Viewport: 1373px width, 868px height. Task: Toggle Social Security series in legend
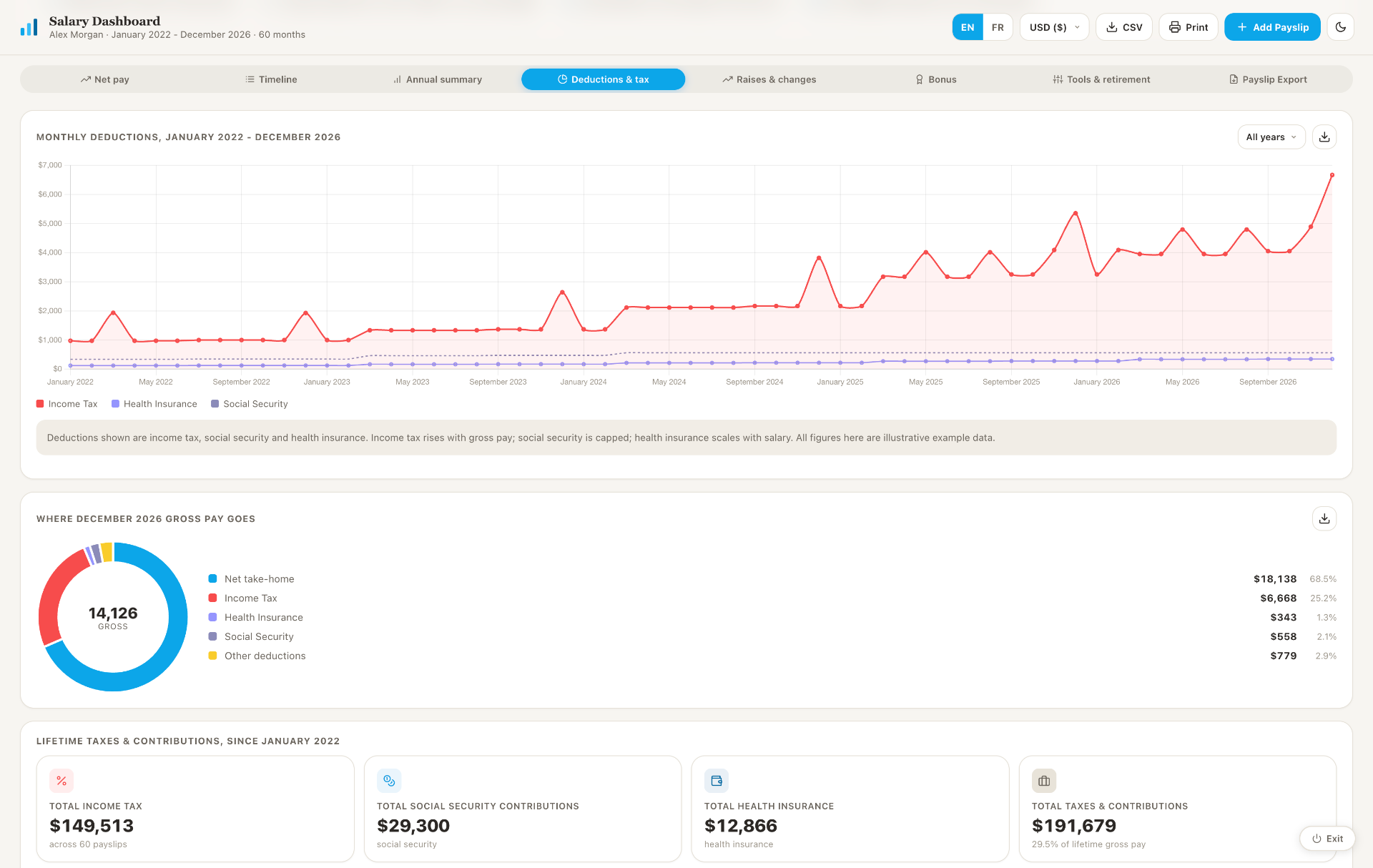250,404
